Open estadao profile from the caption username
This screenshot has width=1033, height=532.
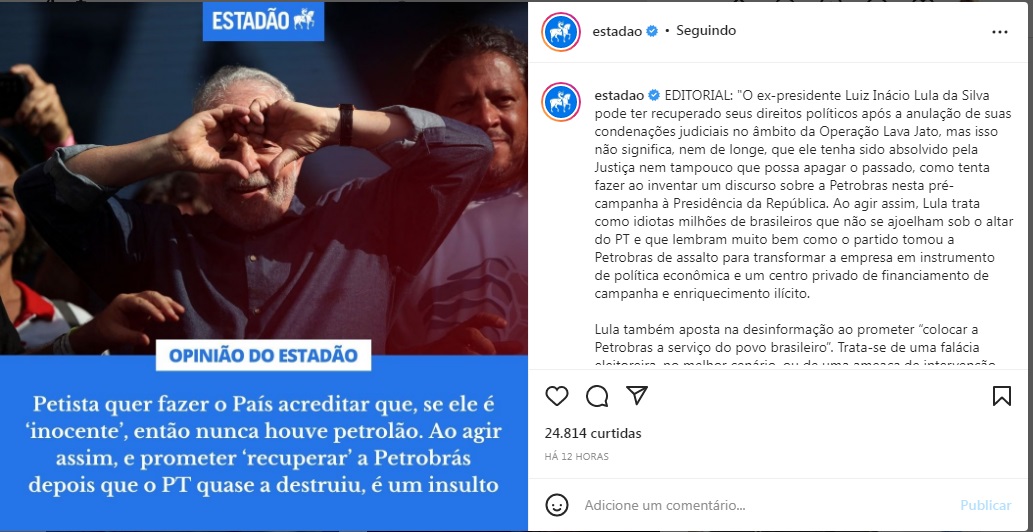coord(619,95)
